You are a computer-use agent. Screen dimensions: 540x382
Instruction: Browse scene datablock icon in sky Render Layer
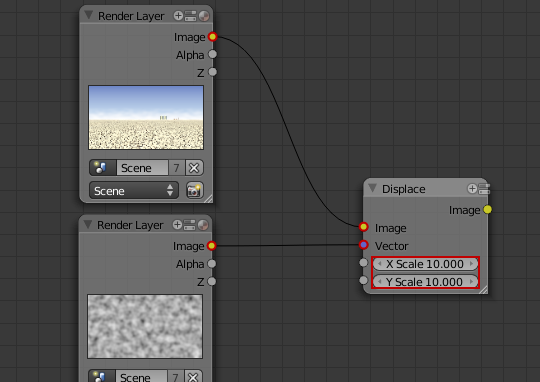click(103, 168)
